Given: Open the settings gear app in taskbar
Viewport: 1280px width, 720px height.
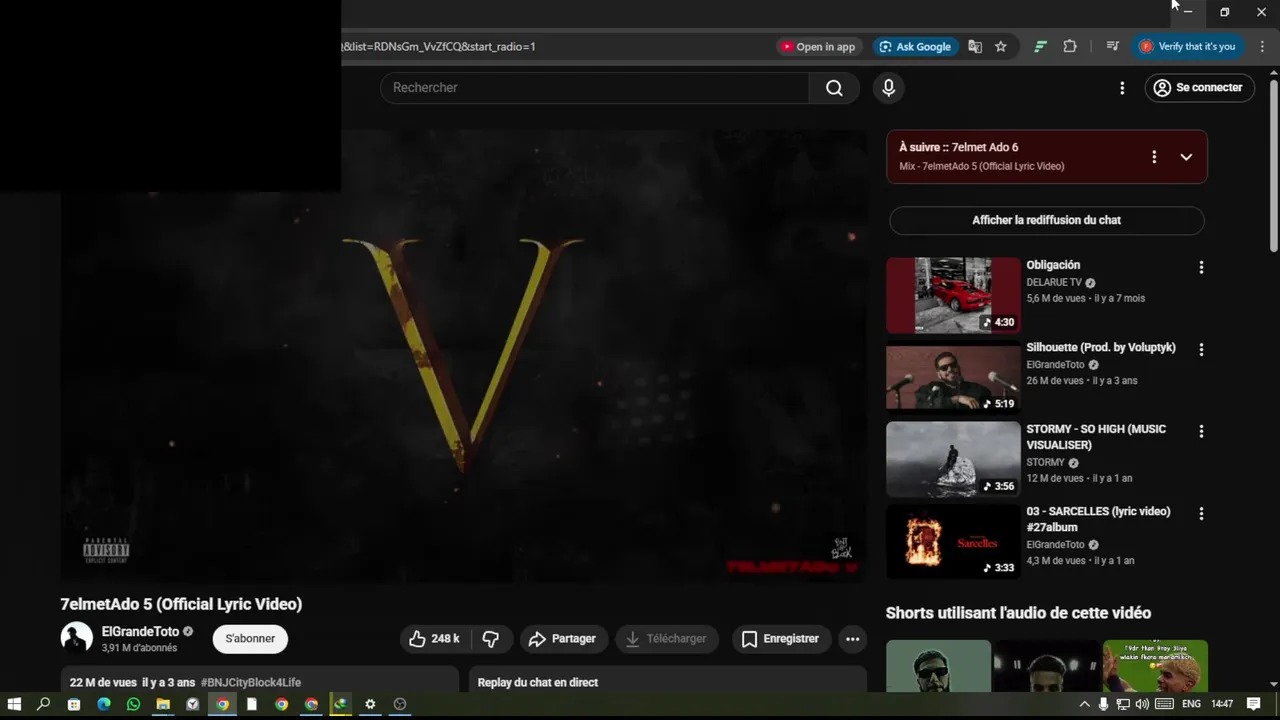Looking at the screenshot, I should [x=370, y=704].
